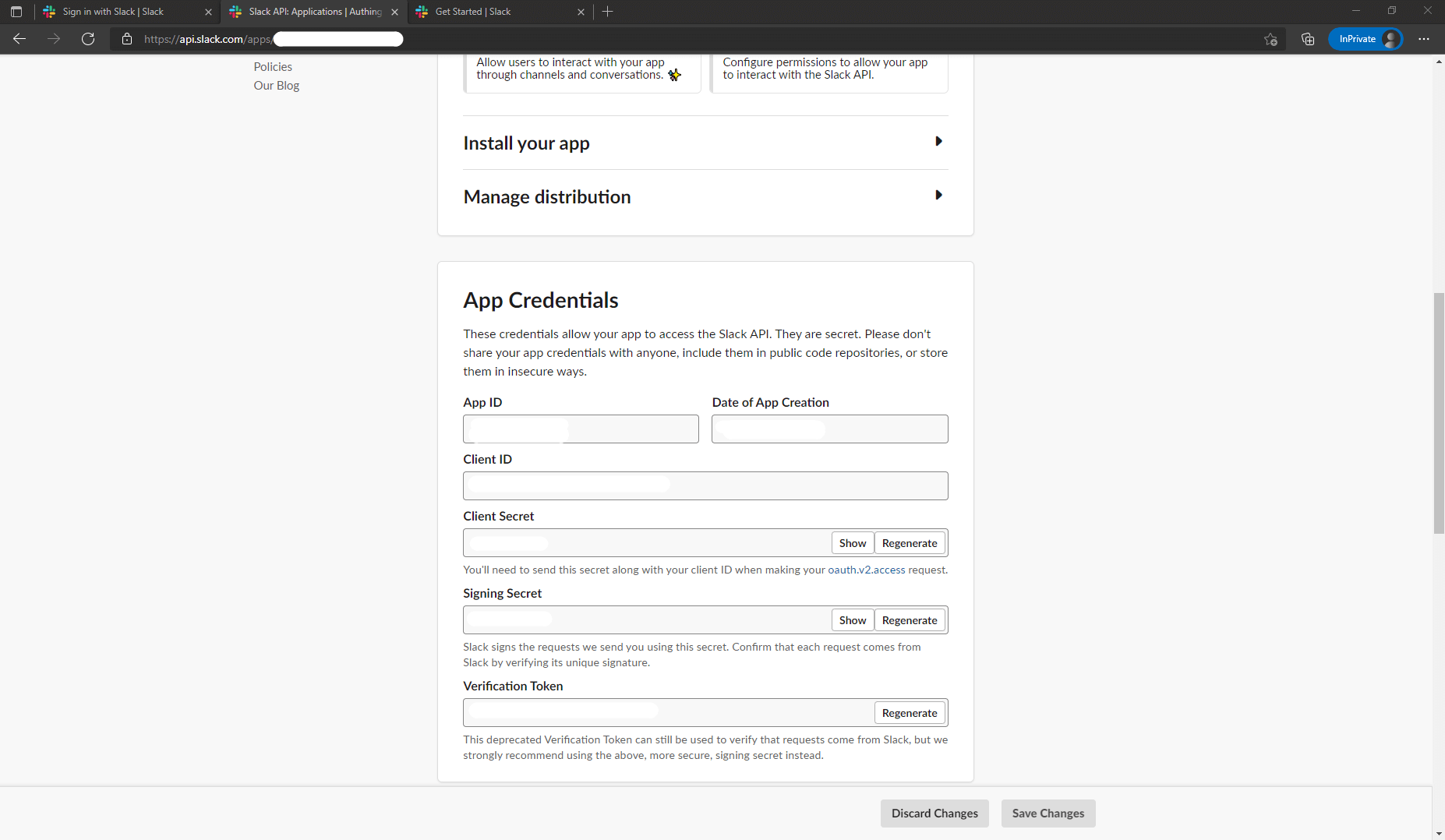The image size is (1445, 840).
Task: Open browser settings and more menu
Action: pos(1423,39)
